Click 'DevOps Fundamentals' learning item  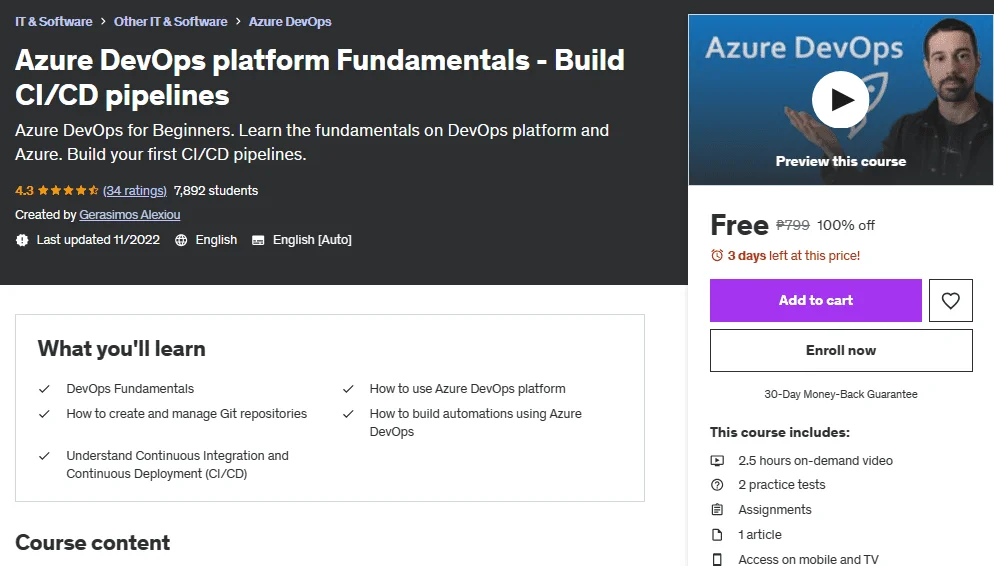pos(130,389)
